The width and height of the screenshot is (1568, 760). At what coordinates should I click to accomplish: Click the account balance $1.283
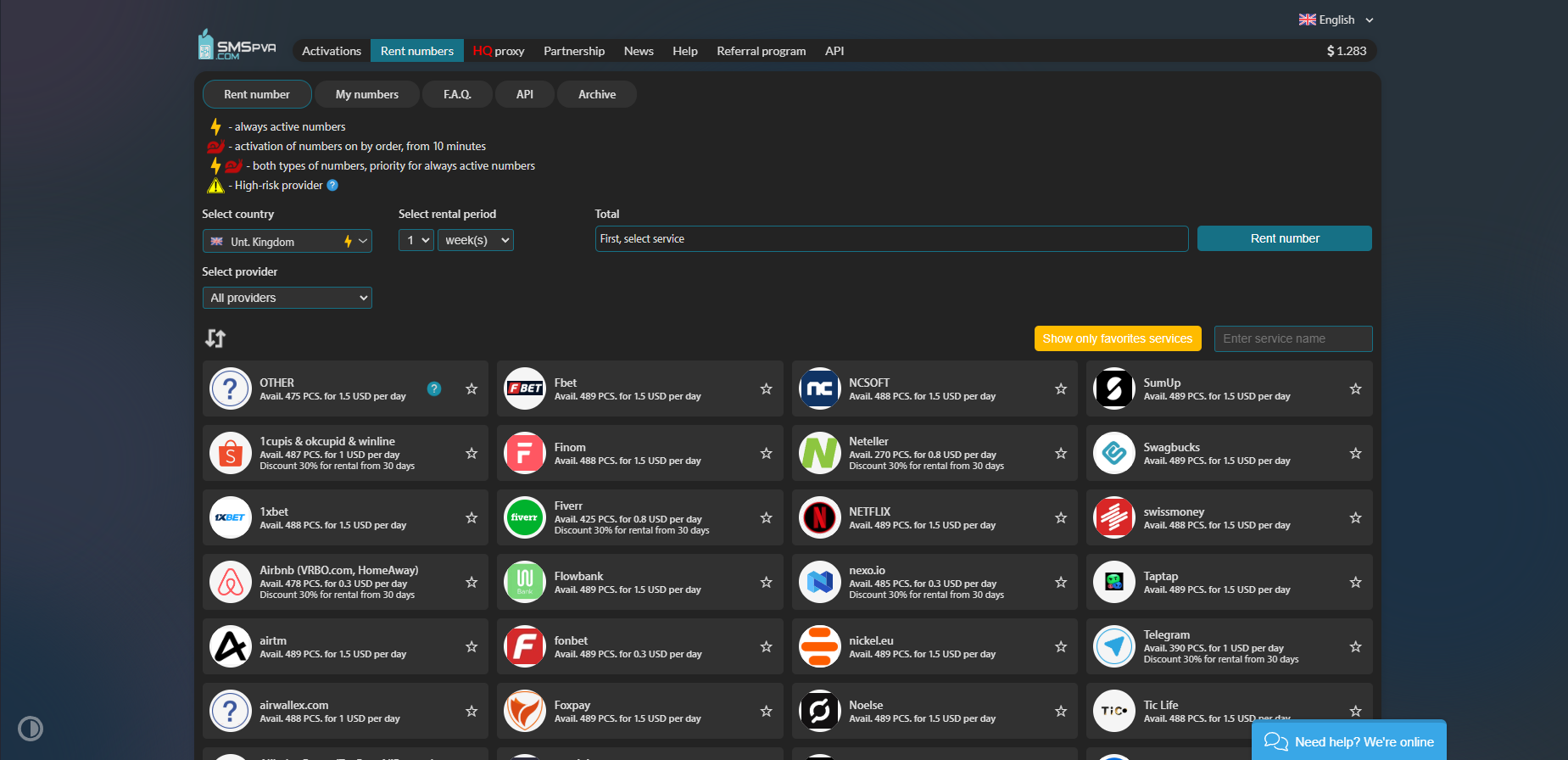click(x=1347, y=51)
